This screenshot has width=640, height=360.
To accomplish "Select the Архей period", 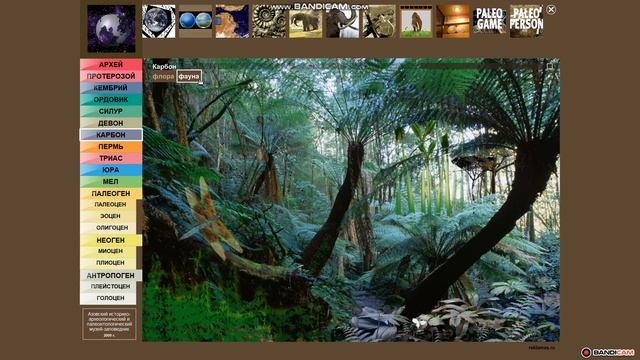I will [111, 64].
